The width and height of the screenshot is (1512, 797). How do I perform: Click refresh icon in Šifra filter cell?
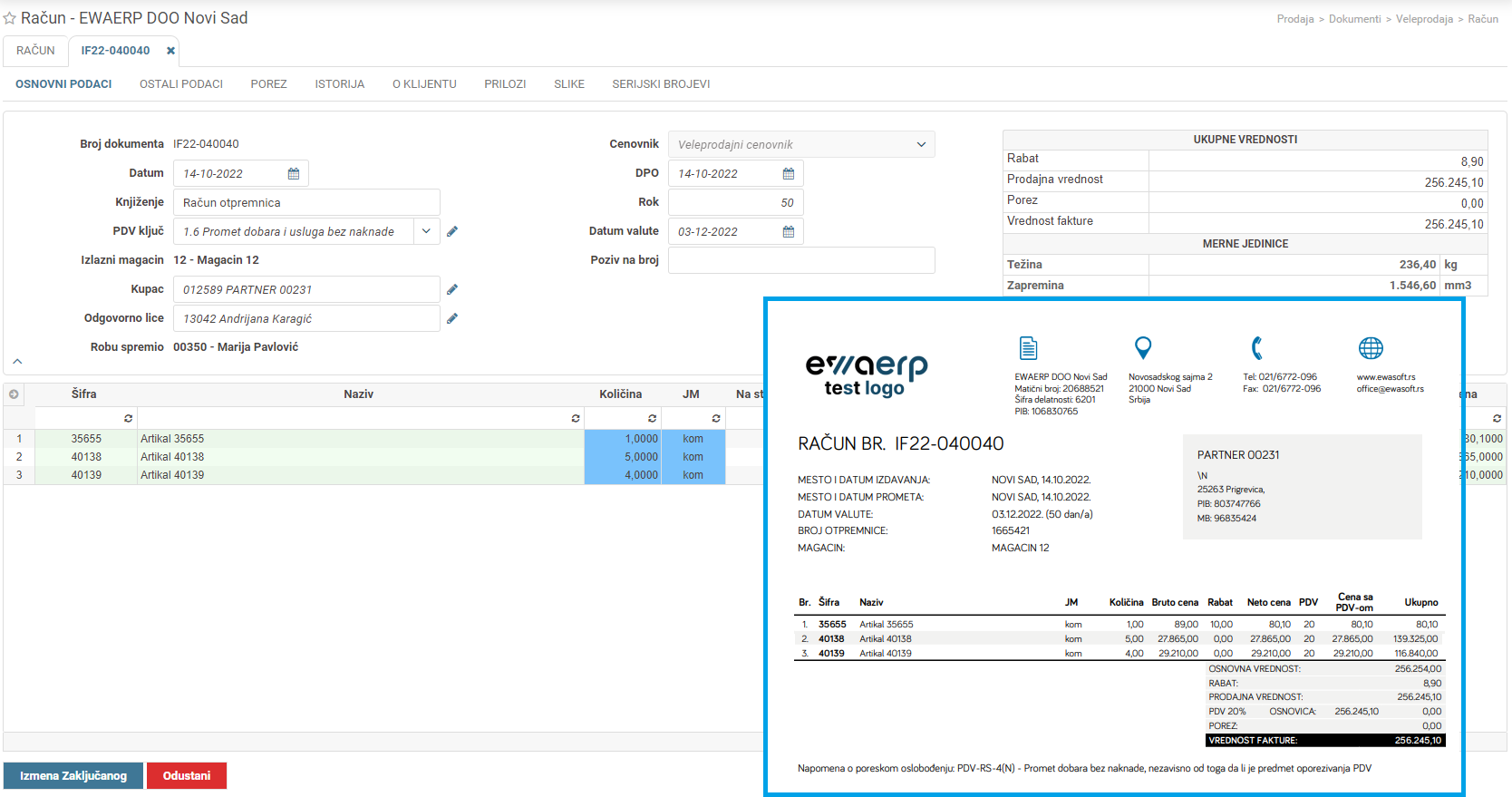[128, 418]
